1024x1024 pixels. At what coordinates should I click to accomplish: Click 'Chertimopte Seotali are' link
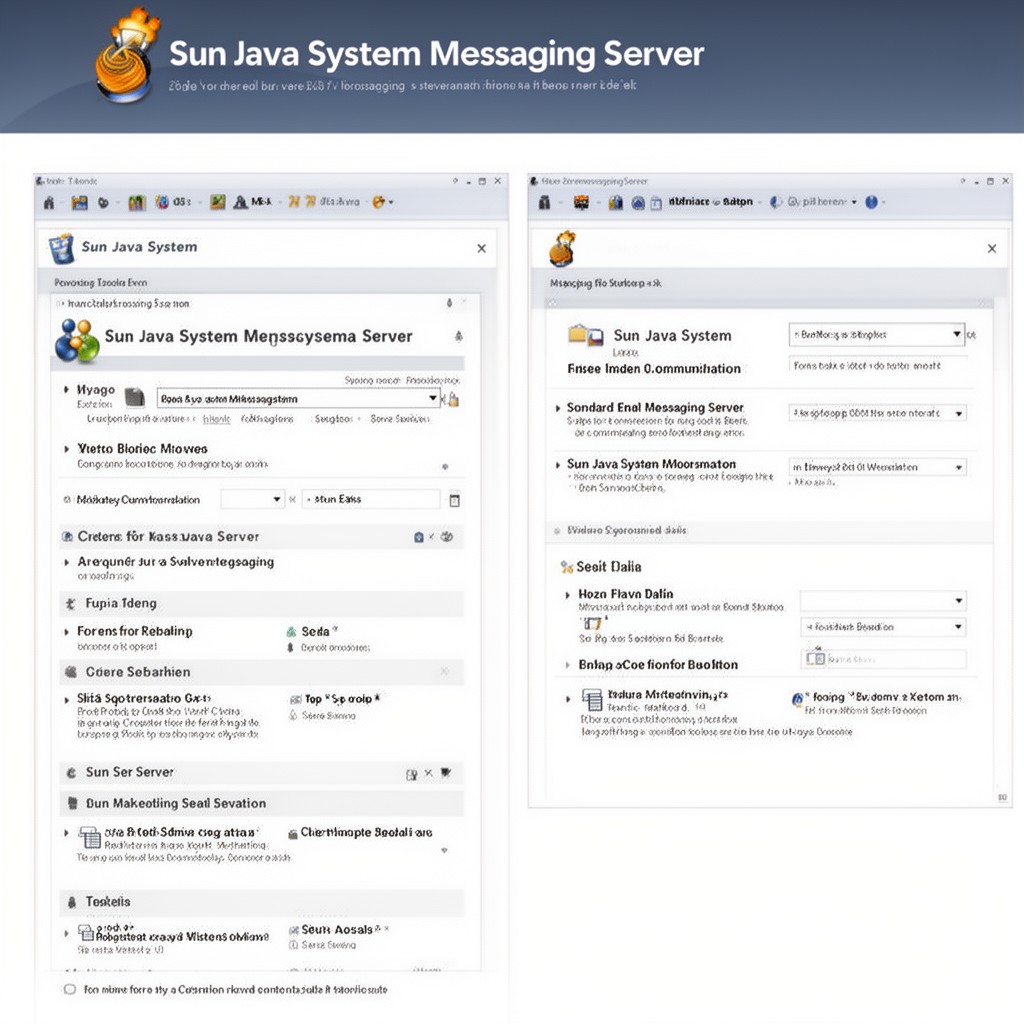coord(366,833)
